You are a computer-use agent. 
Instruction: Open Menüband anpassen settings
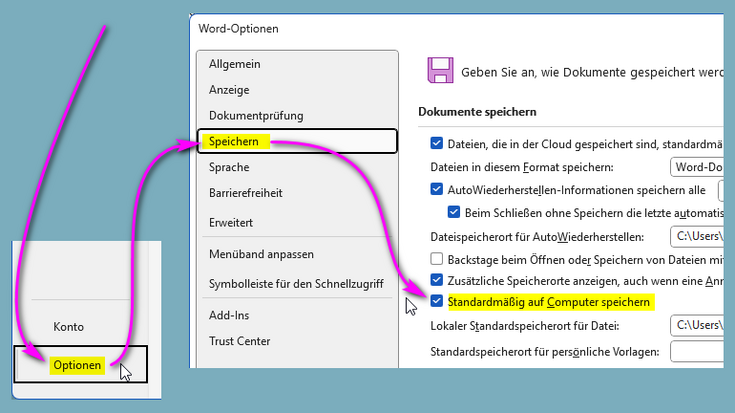click(x=261, y=254)
